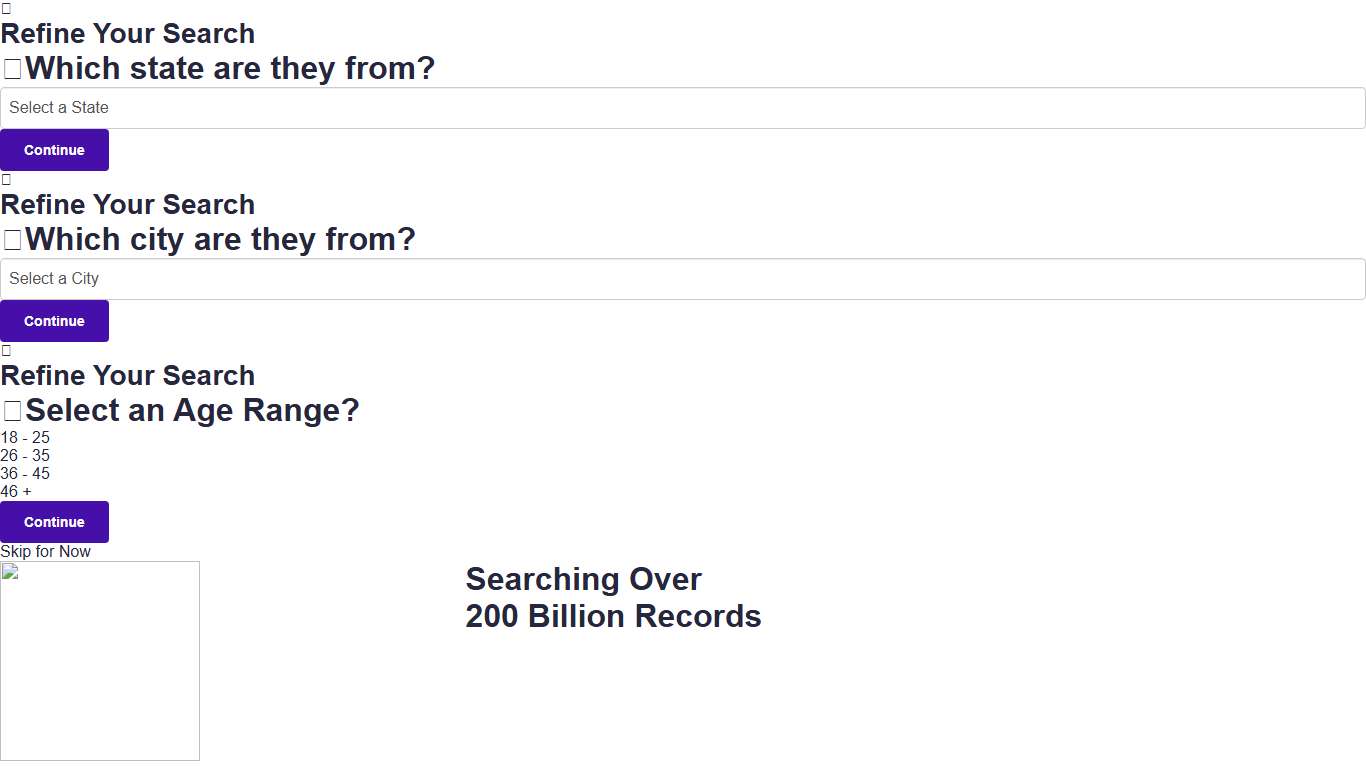The width and height of the screenshot is (1366, 768).
Task: Click the icon beside "Select an Age Range?"
Action: click(12, 412)
